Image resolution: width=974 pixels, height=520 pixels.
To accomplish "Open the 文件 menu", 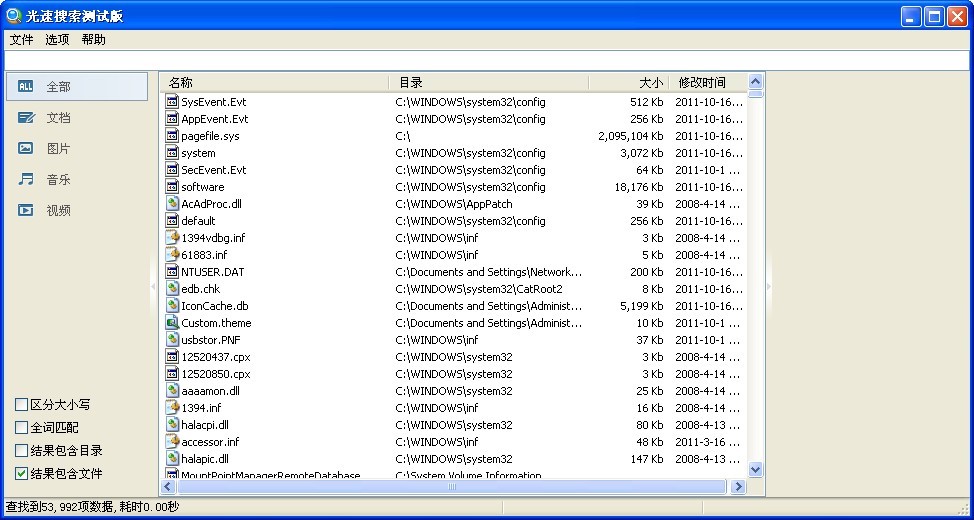I will [x=21, y=40].
